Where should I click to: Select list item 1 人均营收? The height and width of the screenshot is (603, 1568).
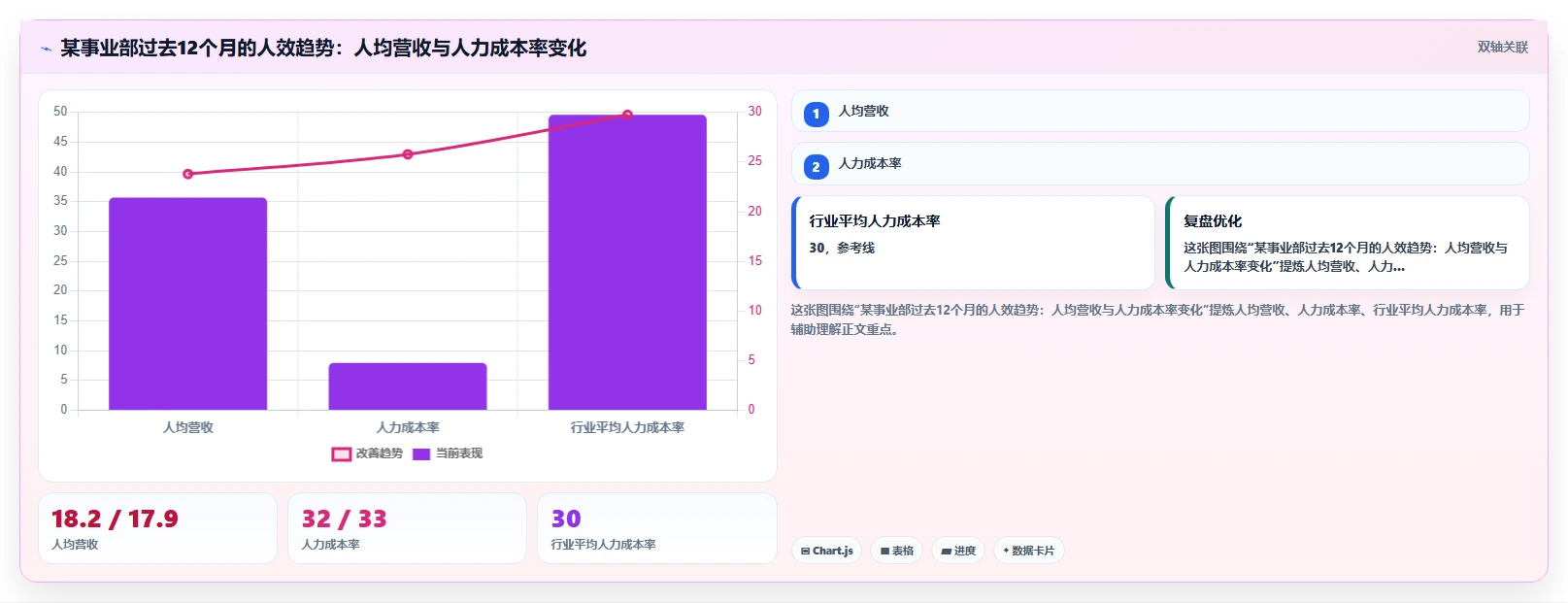pyautogui.click(x=1160, y=112)
